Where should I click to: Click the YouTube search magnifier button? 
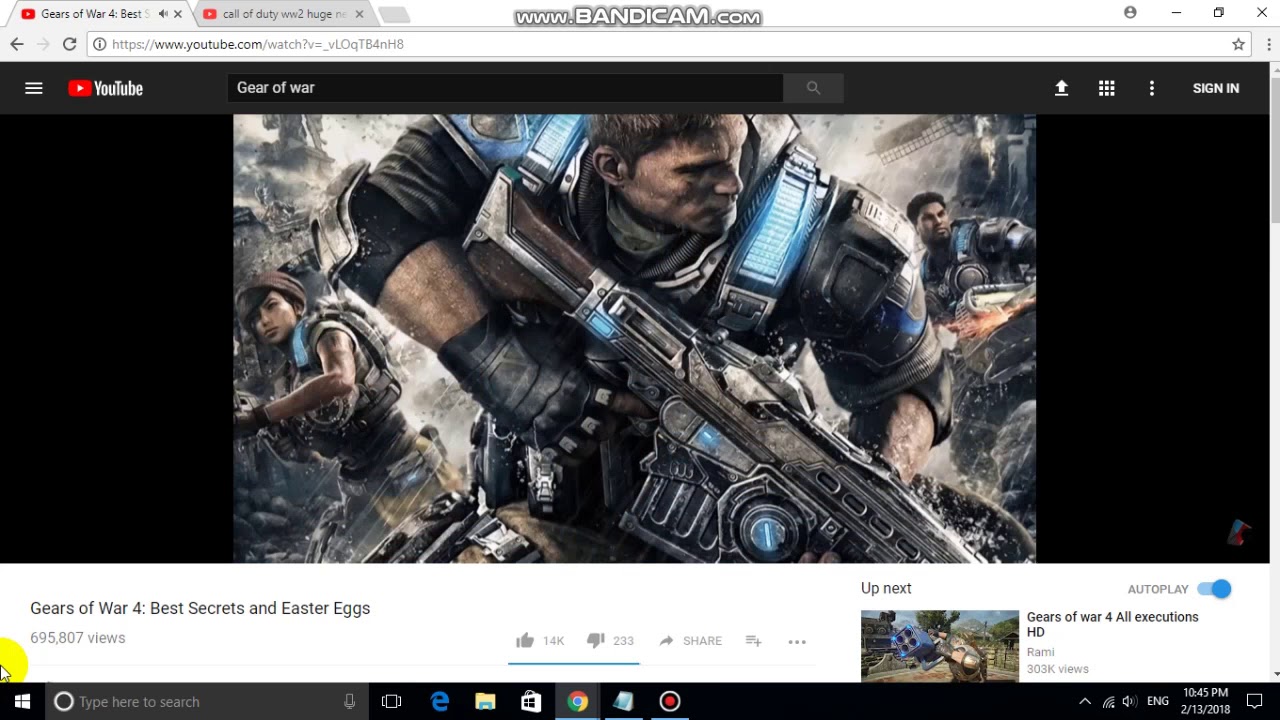pyautogui.click(x=813, y=88)
